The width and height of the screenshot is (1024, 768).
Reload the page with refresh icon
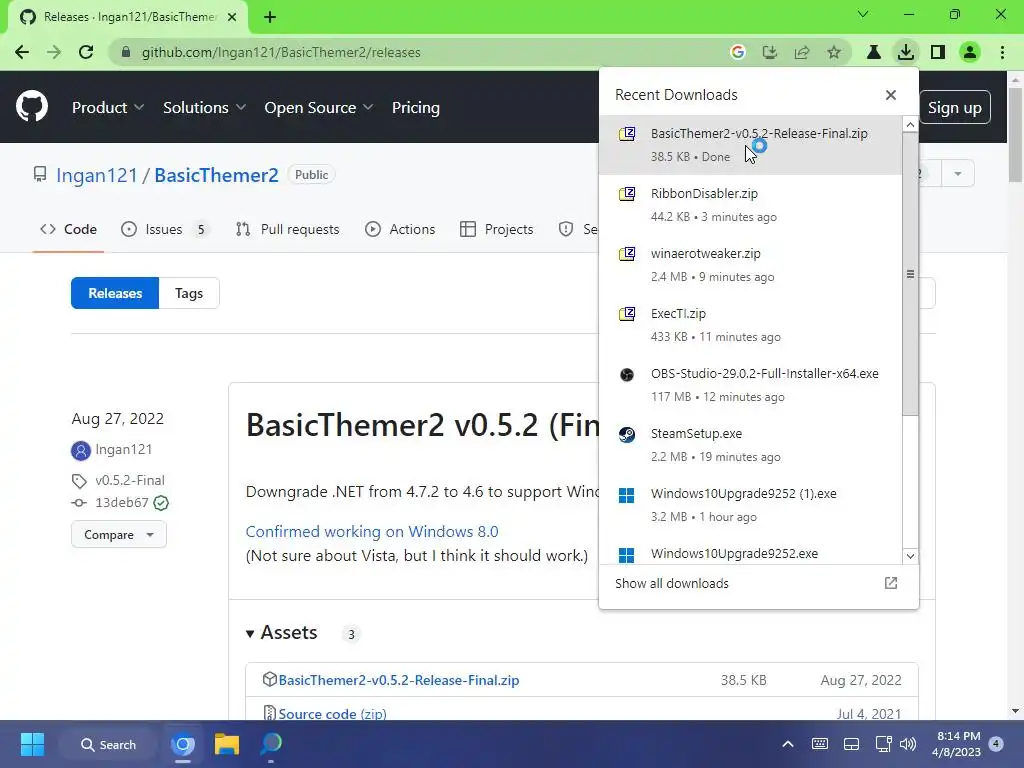pyautogui.click(x=86, y=52)
